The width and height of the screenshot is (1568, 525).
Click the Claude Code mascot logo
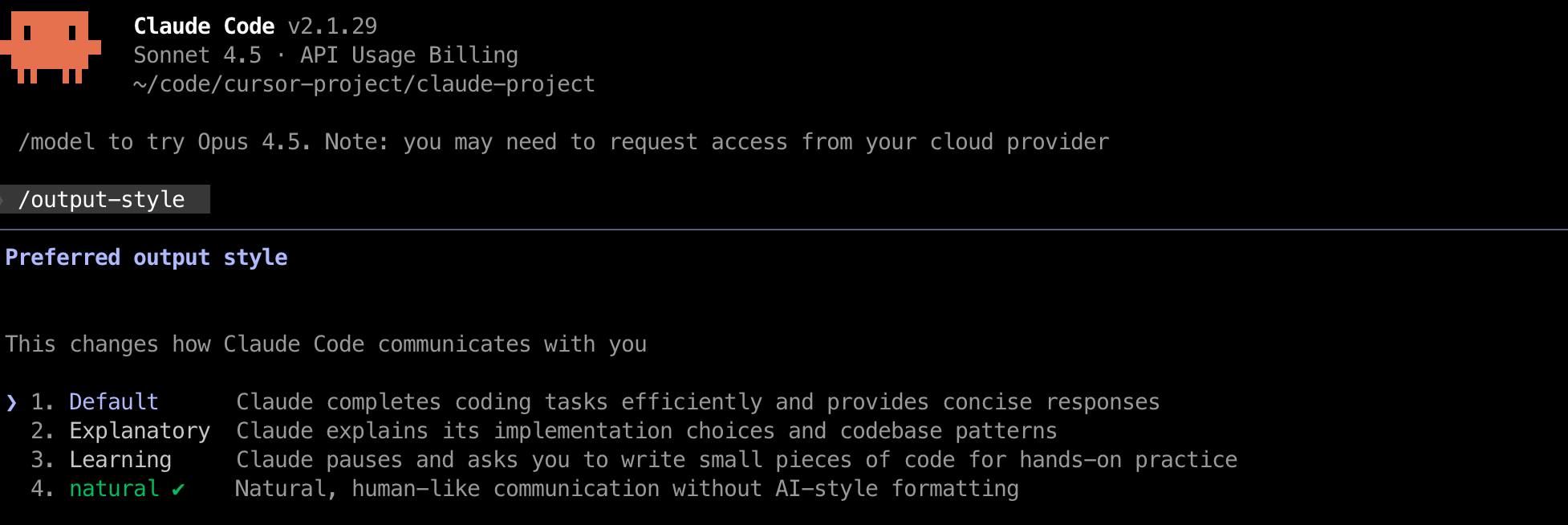point(50,47)
